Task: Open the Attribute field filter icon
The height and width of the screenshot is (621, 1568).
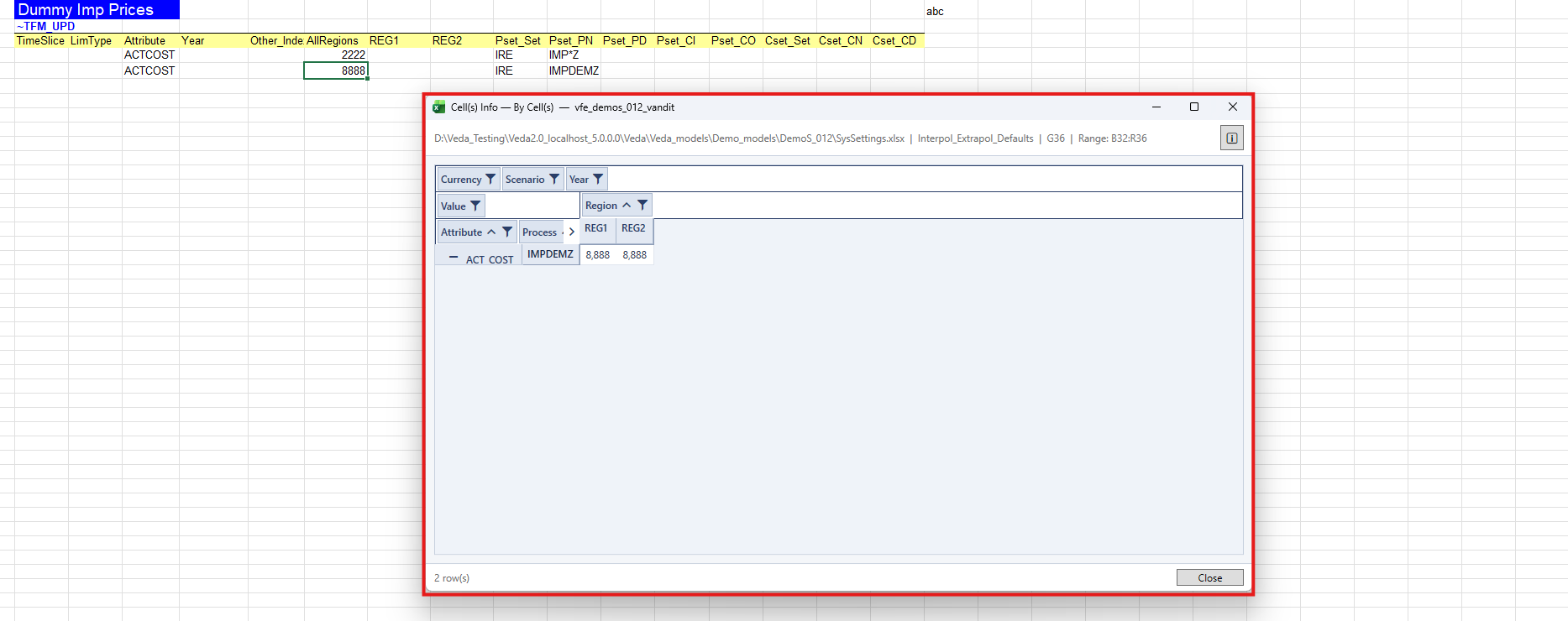Action: coord(507,232)
